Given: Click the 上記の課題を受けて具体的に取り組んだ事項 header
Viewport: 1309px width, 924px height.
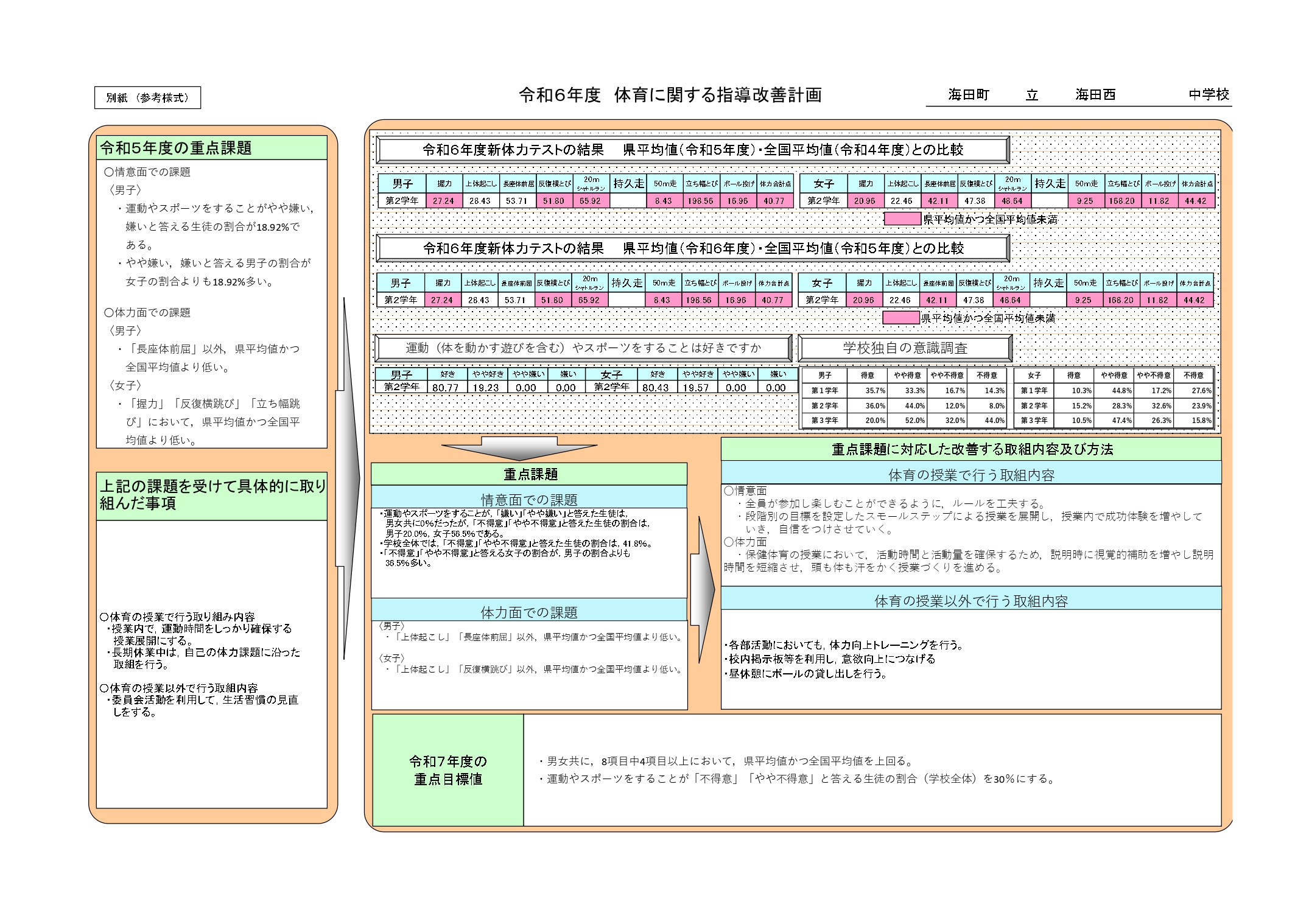Looking at the screenshot, I should (x=212, y=496).
